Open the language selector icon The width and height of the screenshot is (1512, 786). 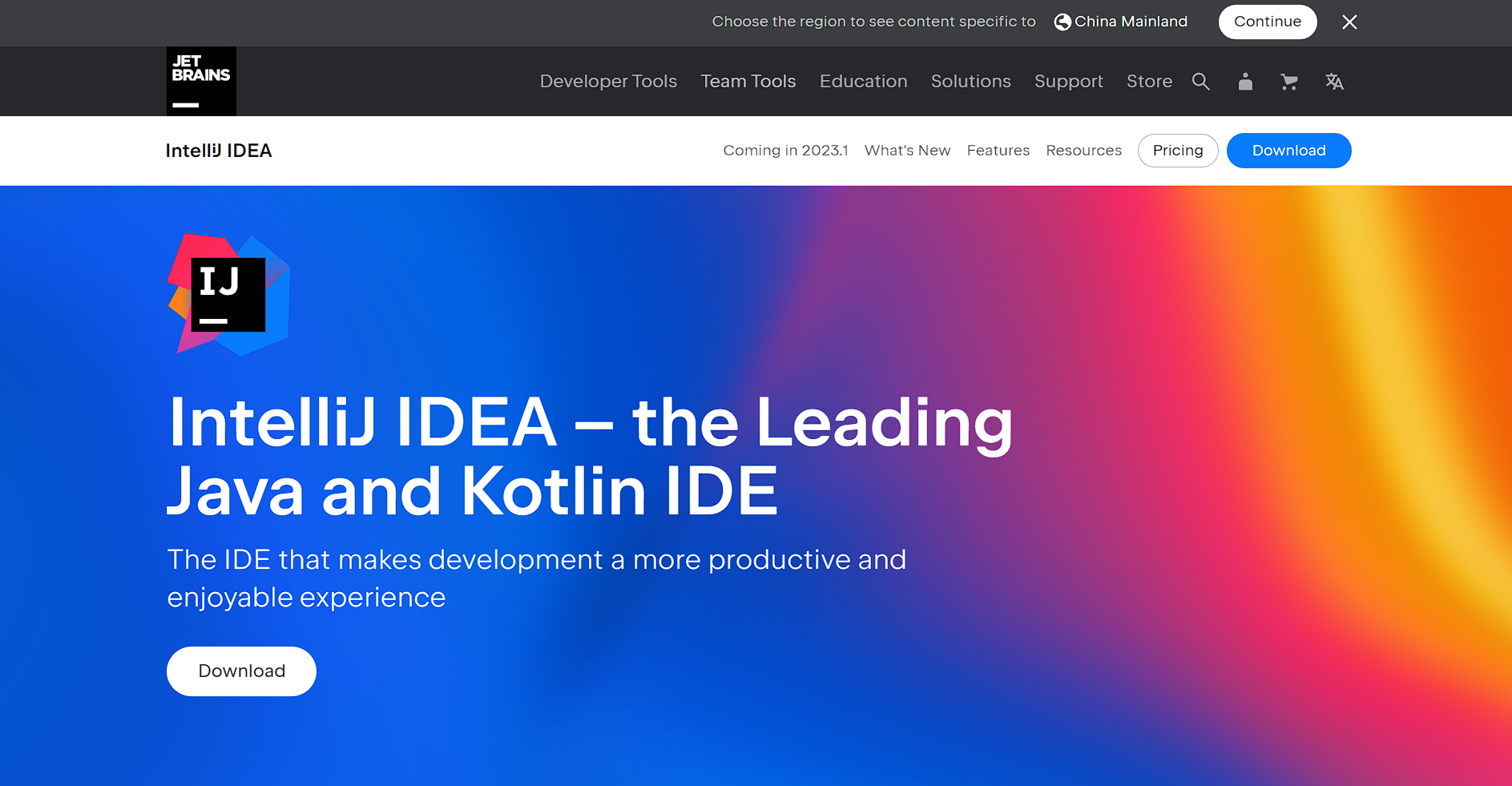(x=1334, y=82)
